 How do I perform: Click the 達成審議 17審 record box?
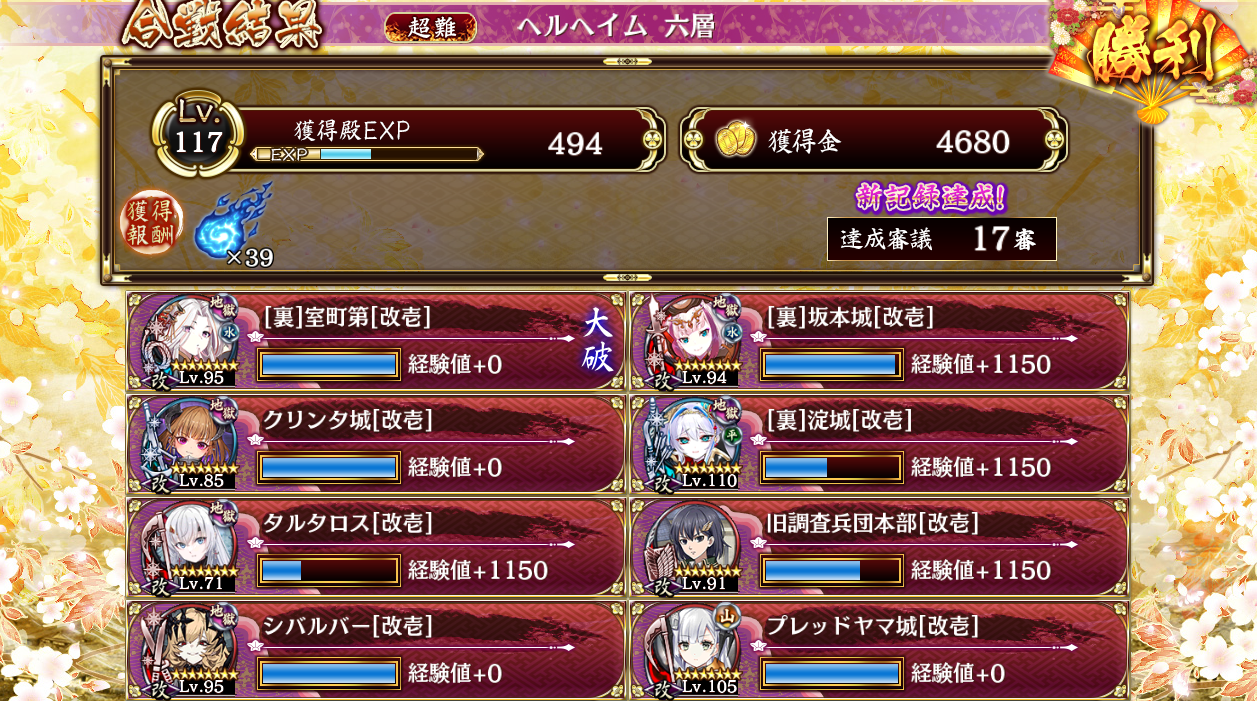pyautogui.click(x=941, y=239)
